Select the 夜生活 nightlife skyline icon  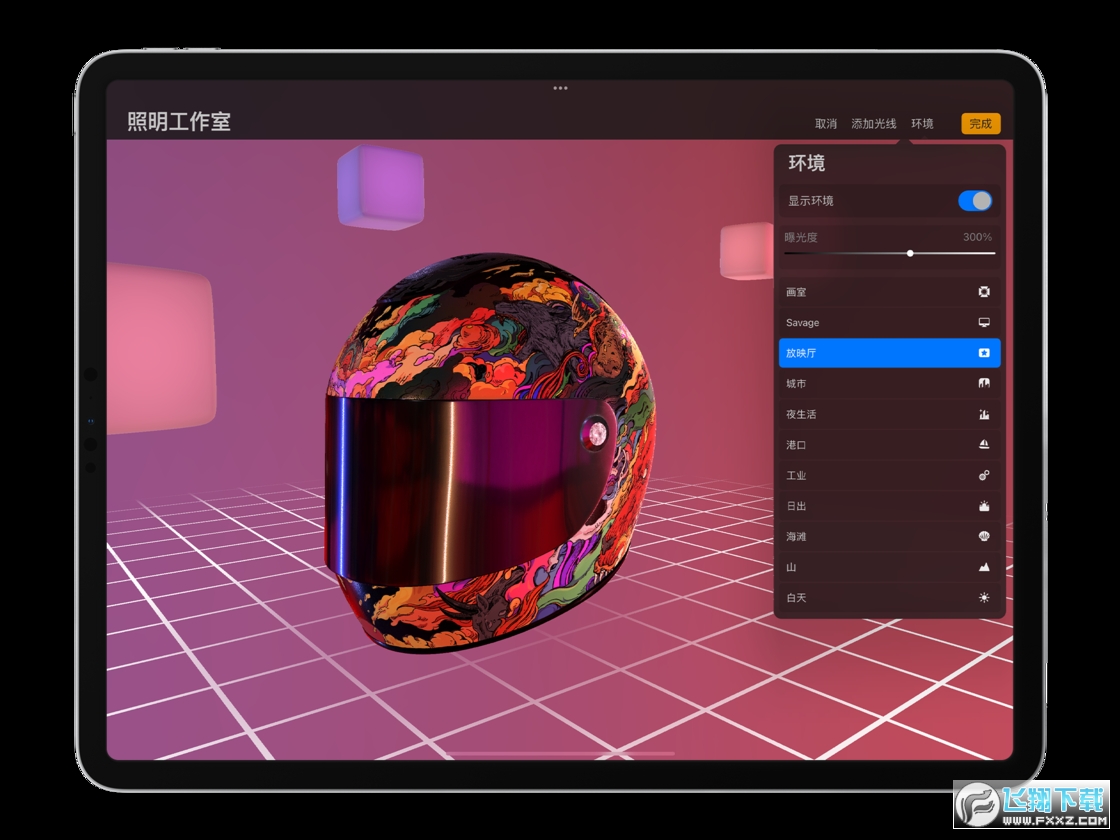[984, 414]
